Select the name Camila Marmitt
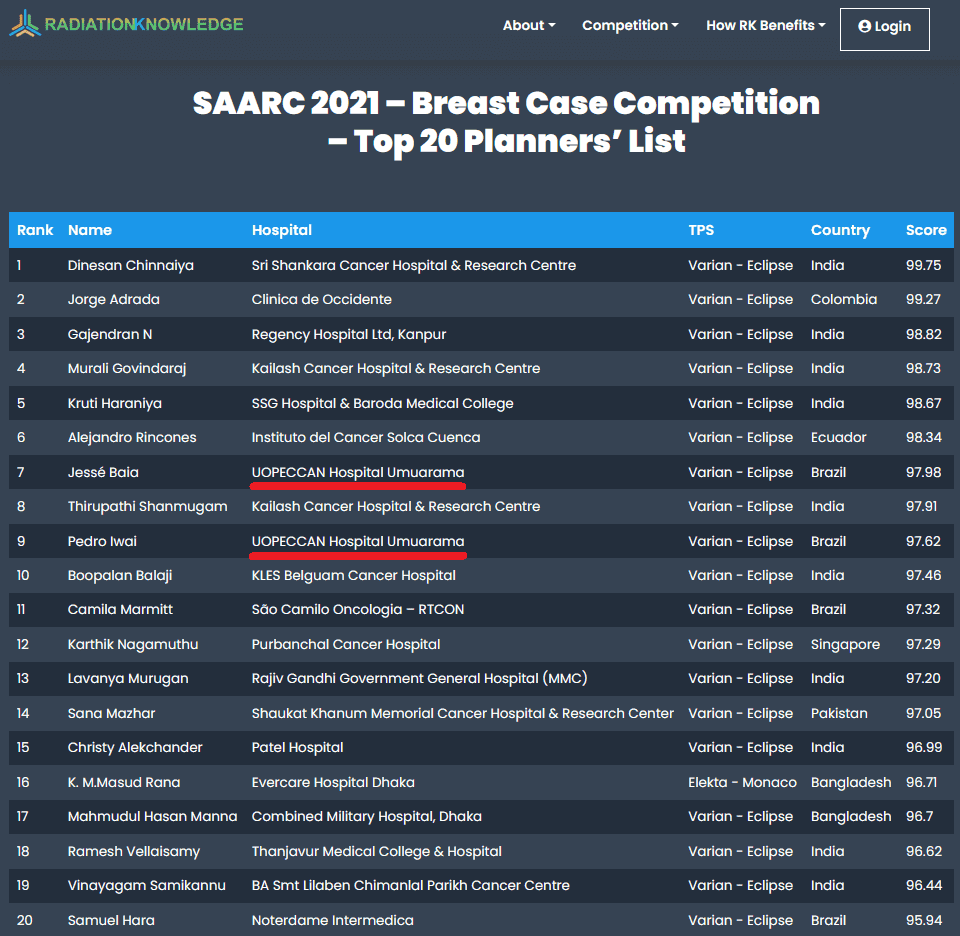 [x=120, y=610]
